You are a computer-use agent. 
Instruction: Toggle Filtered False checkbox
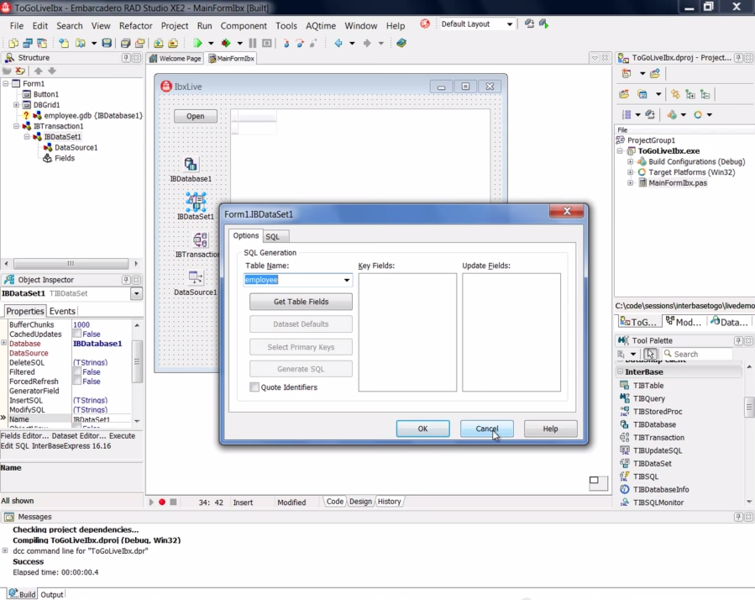click(x=77, y=372)
